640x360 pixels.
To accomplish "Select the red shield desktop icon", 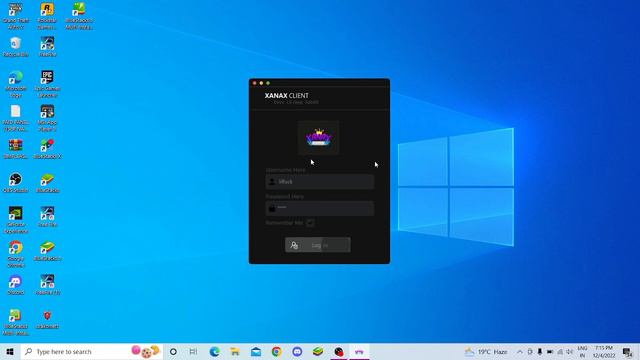I will pyautogui.click(x=47, y=319).
